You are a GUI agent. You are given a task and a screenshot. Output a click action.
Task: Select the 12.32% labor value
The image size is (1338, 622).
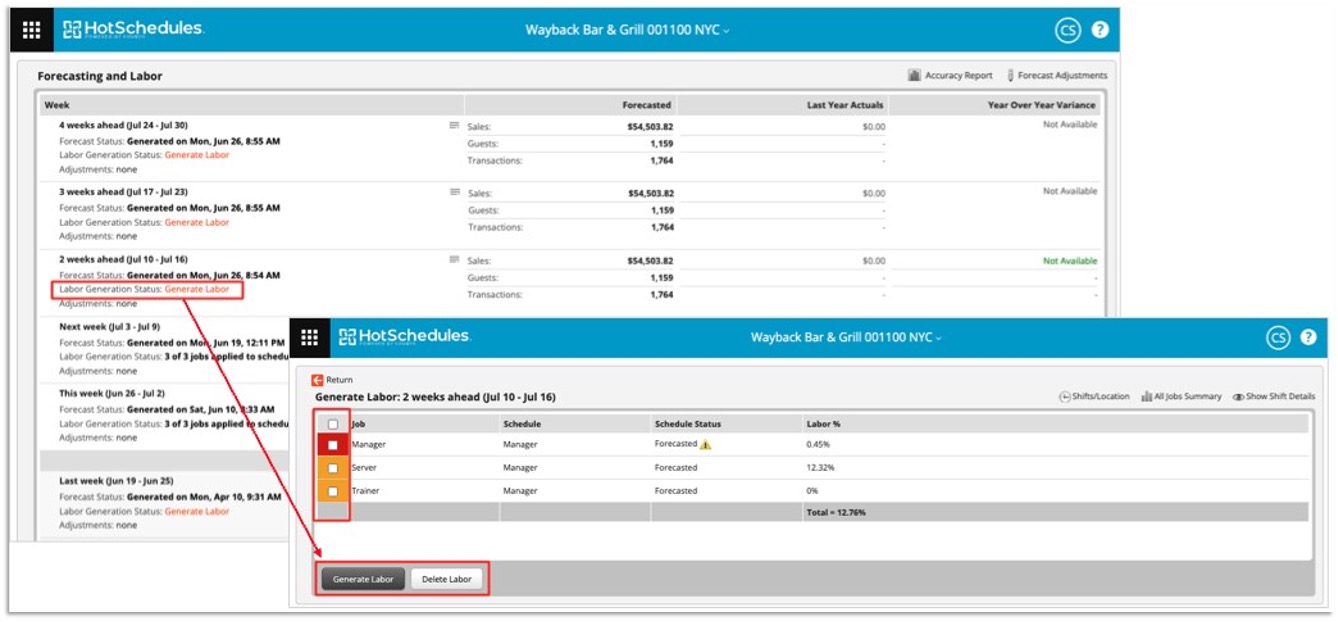click(x=818, y=467)
